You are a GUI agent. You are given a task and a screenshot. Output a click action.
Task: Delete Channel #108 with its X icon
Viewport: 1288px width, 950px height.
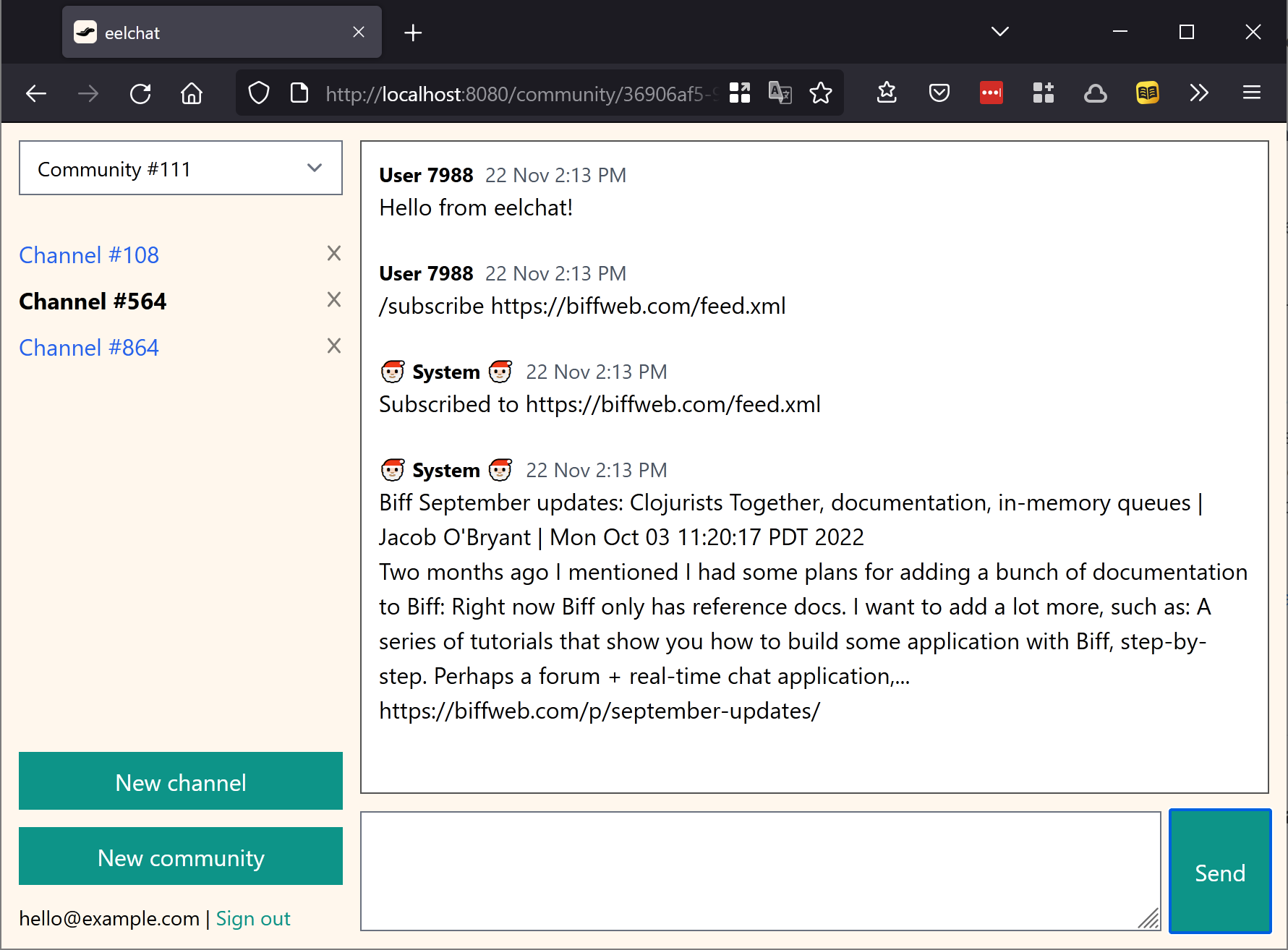click(x=333, y=254)
